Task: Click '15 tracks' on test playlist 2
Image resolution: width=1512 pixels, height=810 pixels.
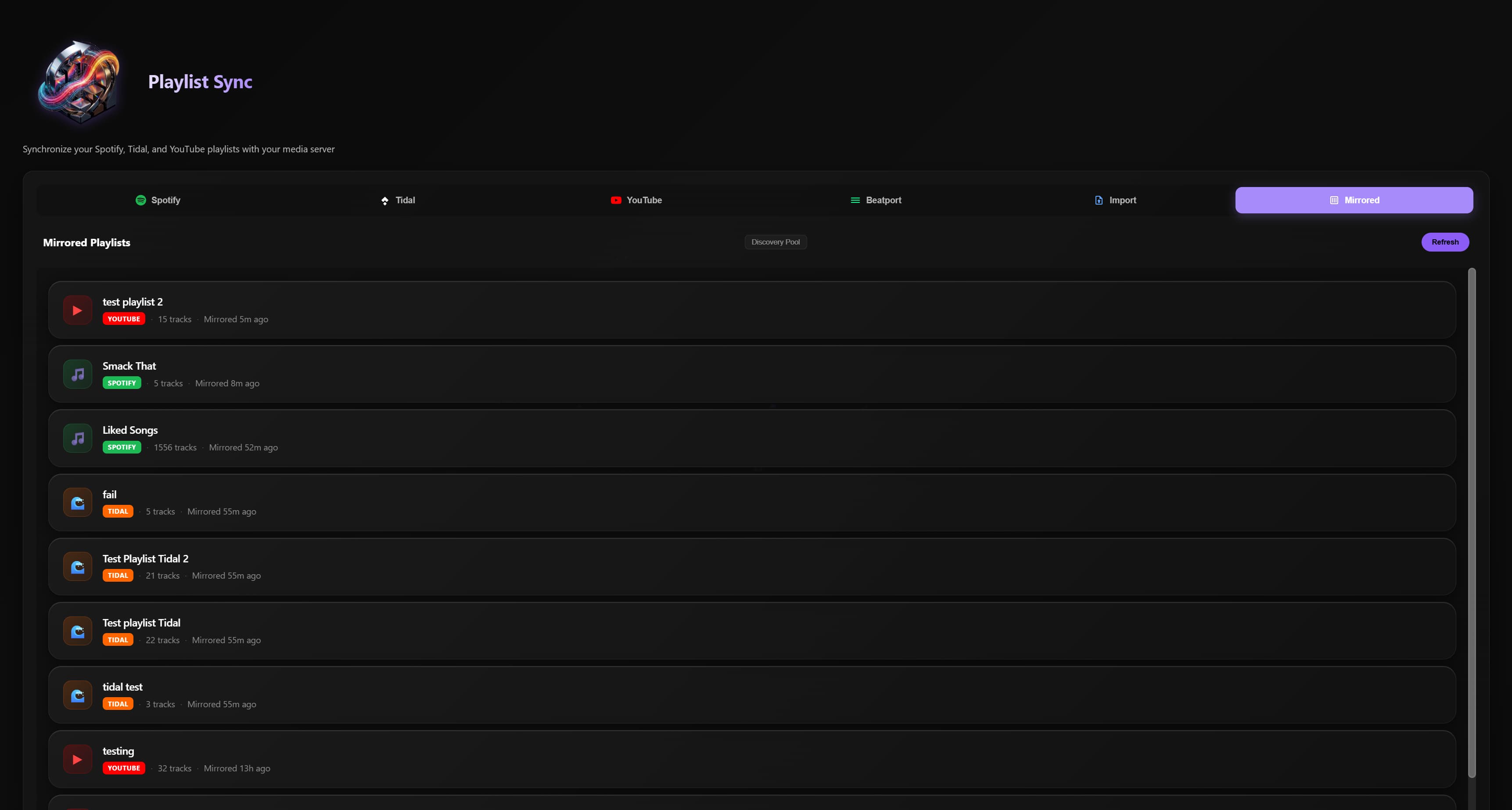Action: [174, 319]
